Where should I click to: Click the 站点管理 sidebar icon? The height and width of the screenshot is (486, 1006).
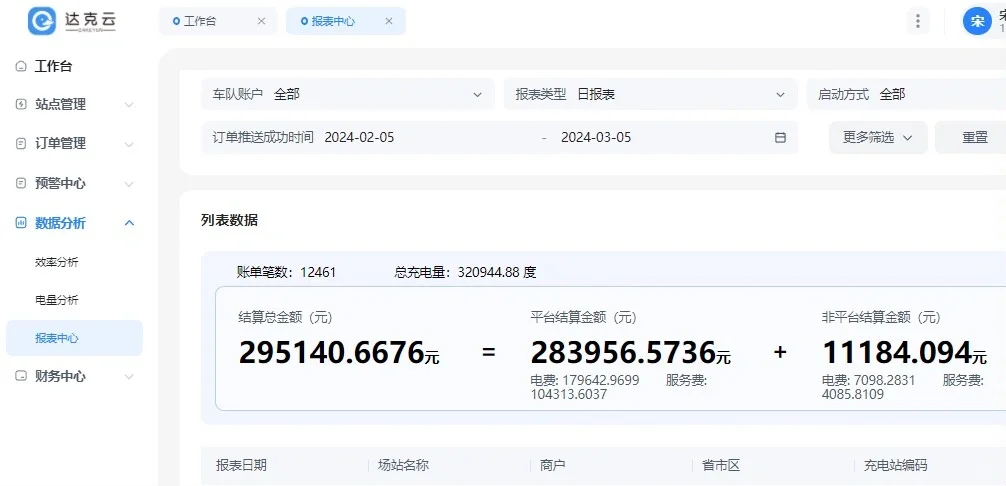(x=21, y=104)
